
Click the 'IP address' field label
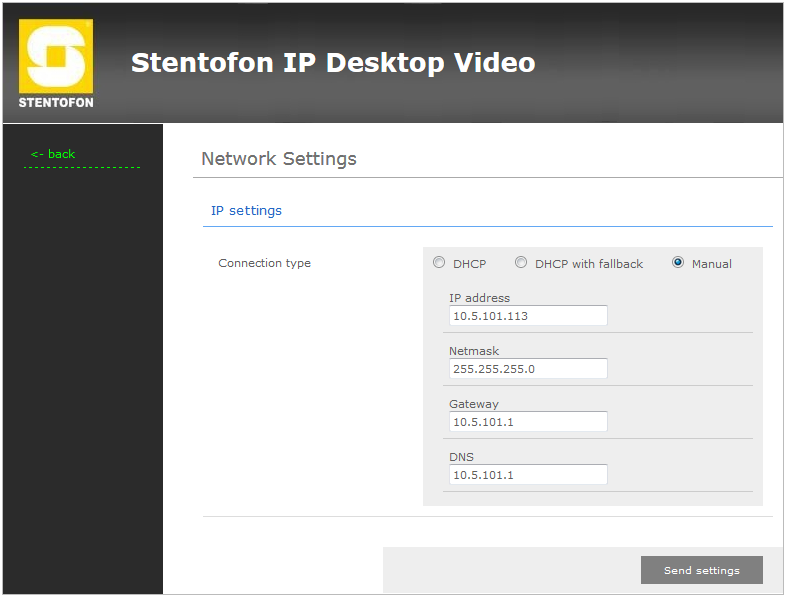coord(479,298)
